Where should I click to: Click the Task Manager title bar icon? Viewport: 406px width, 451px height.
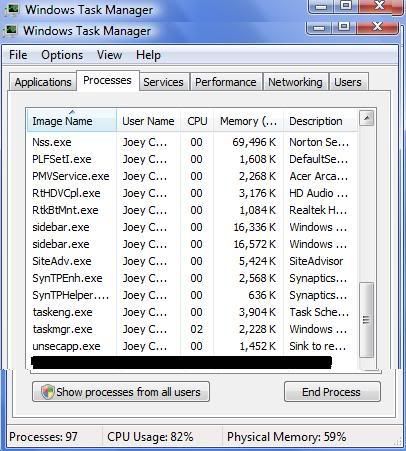(11, 30)
